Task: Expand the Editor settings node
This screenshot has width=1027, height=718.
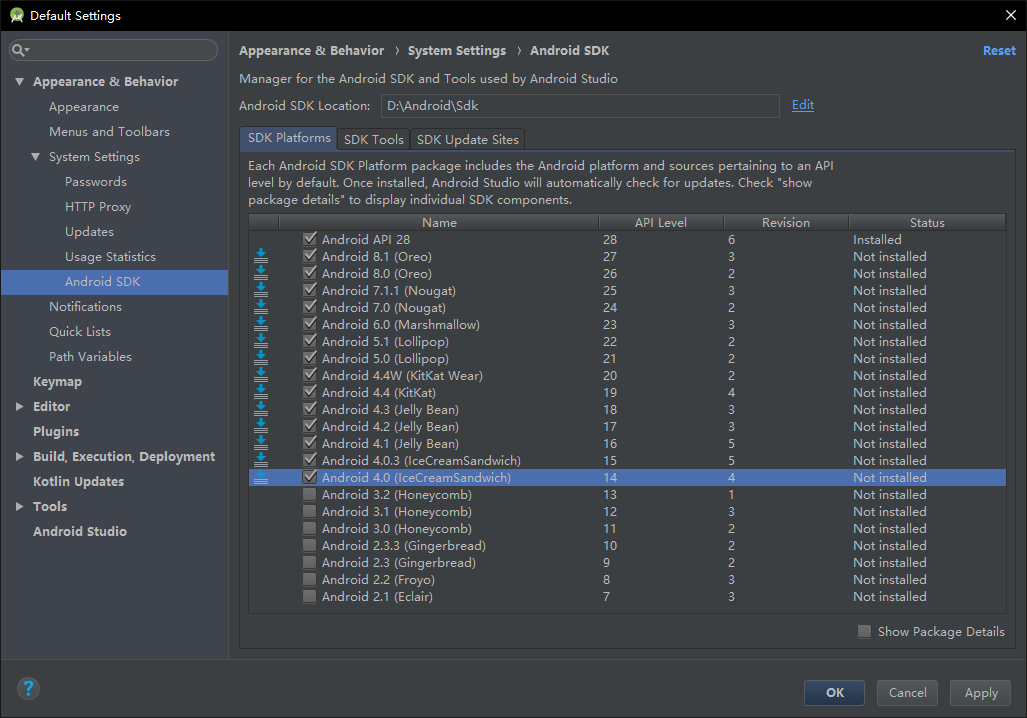Action: tap(20, 407)
